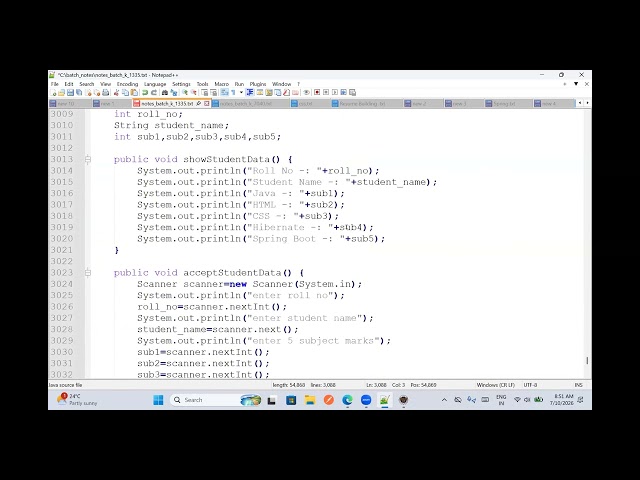
Task: Open the Run menu
Action: point(239,84)
